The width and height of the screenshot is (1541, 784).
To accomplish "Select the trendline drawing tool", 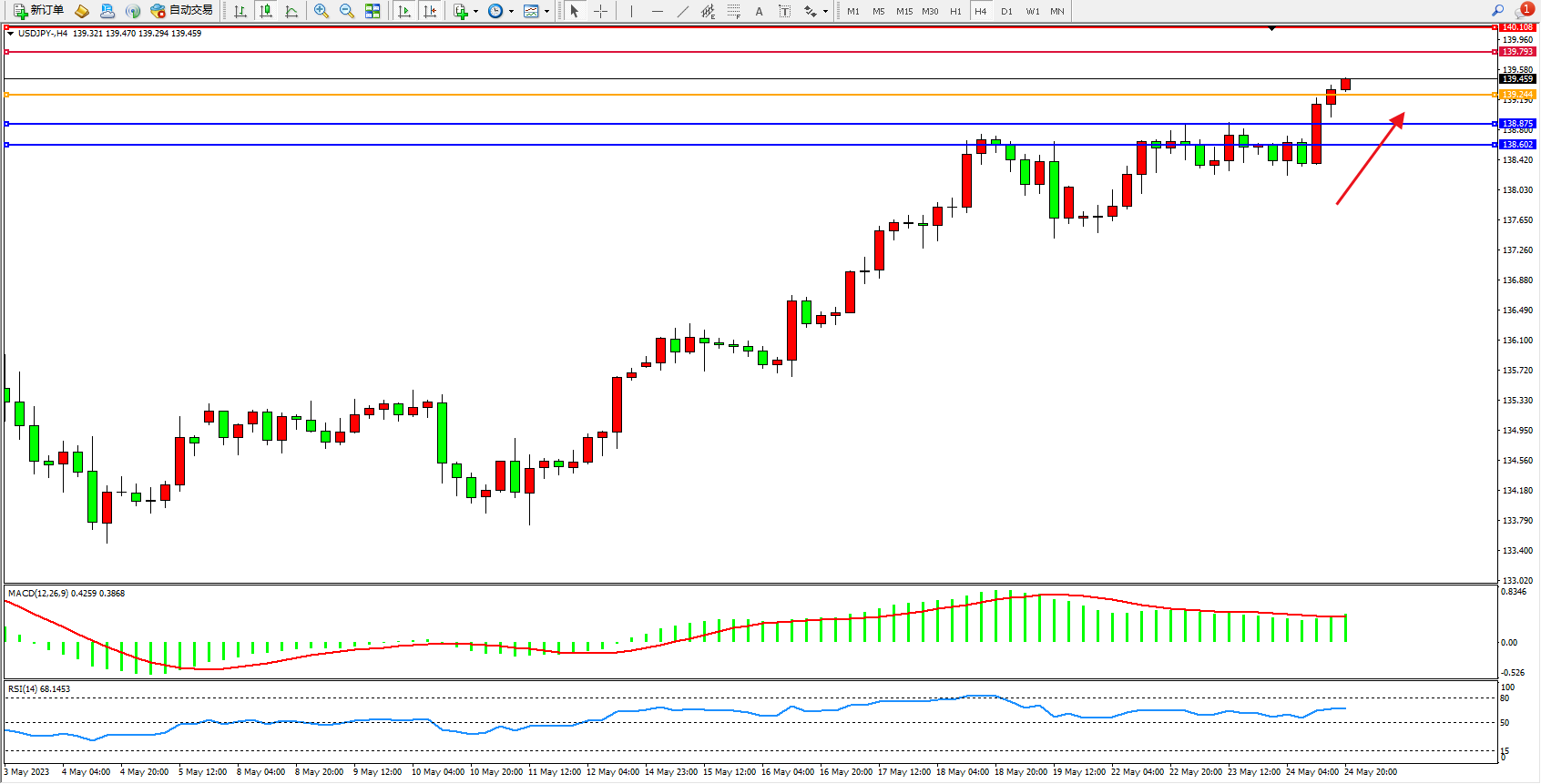I will click(683, 11).
